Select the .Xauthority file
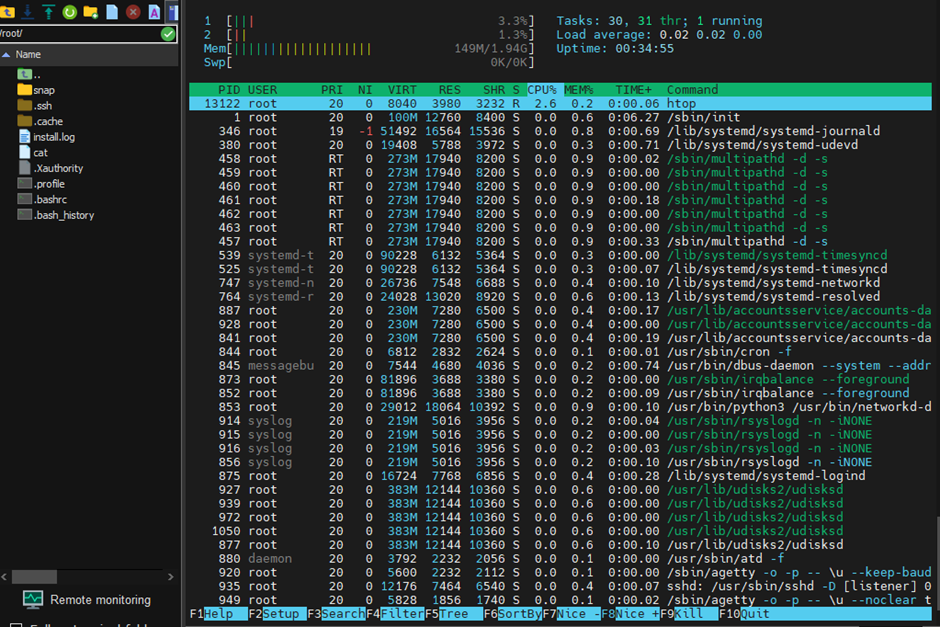The width and height of the screenshot is (940, 627). 51,168
